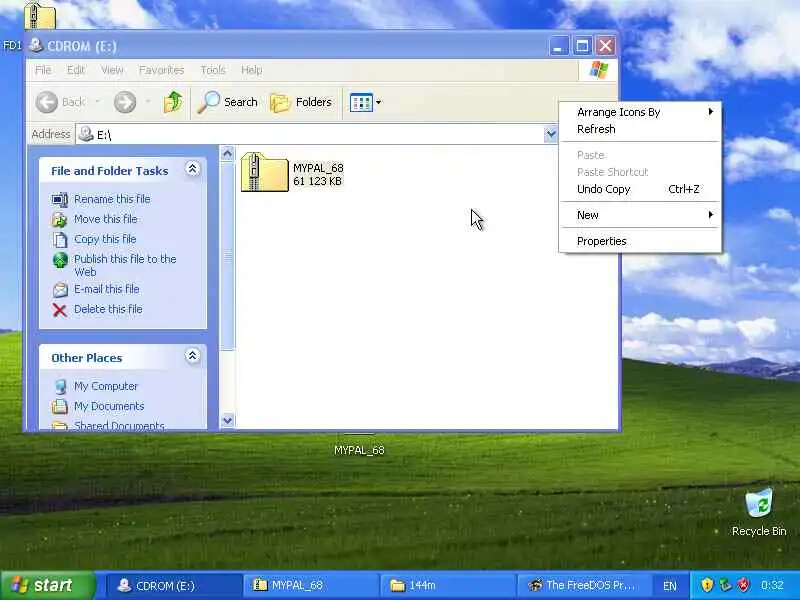
Task: Open the Edit menu
Action: (76, 70)
